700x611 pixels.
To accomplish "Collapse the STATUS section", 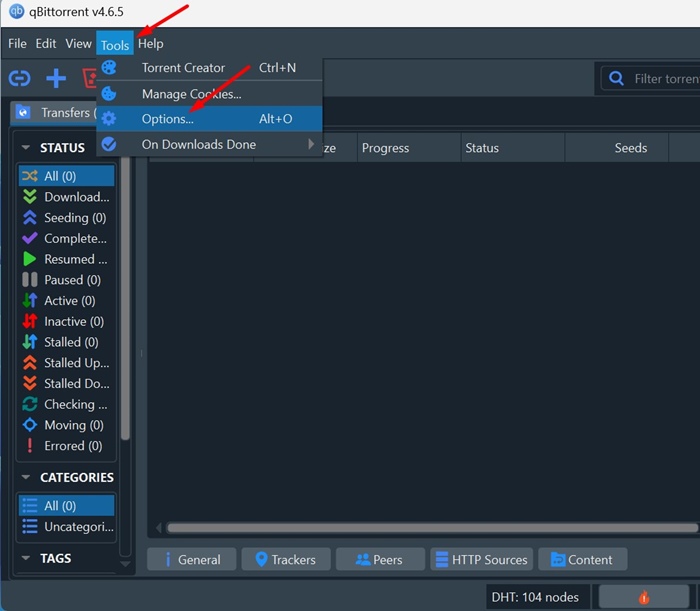I will [26, 147].
